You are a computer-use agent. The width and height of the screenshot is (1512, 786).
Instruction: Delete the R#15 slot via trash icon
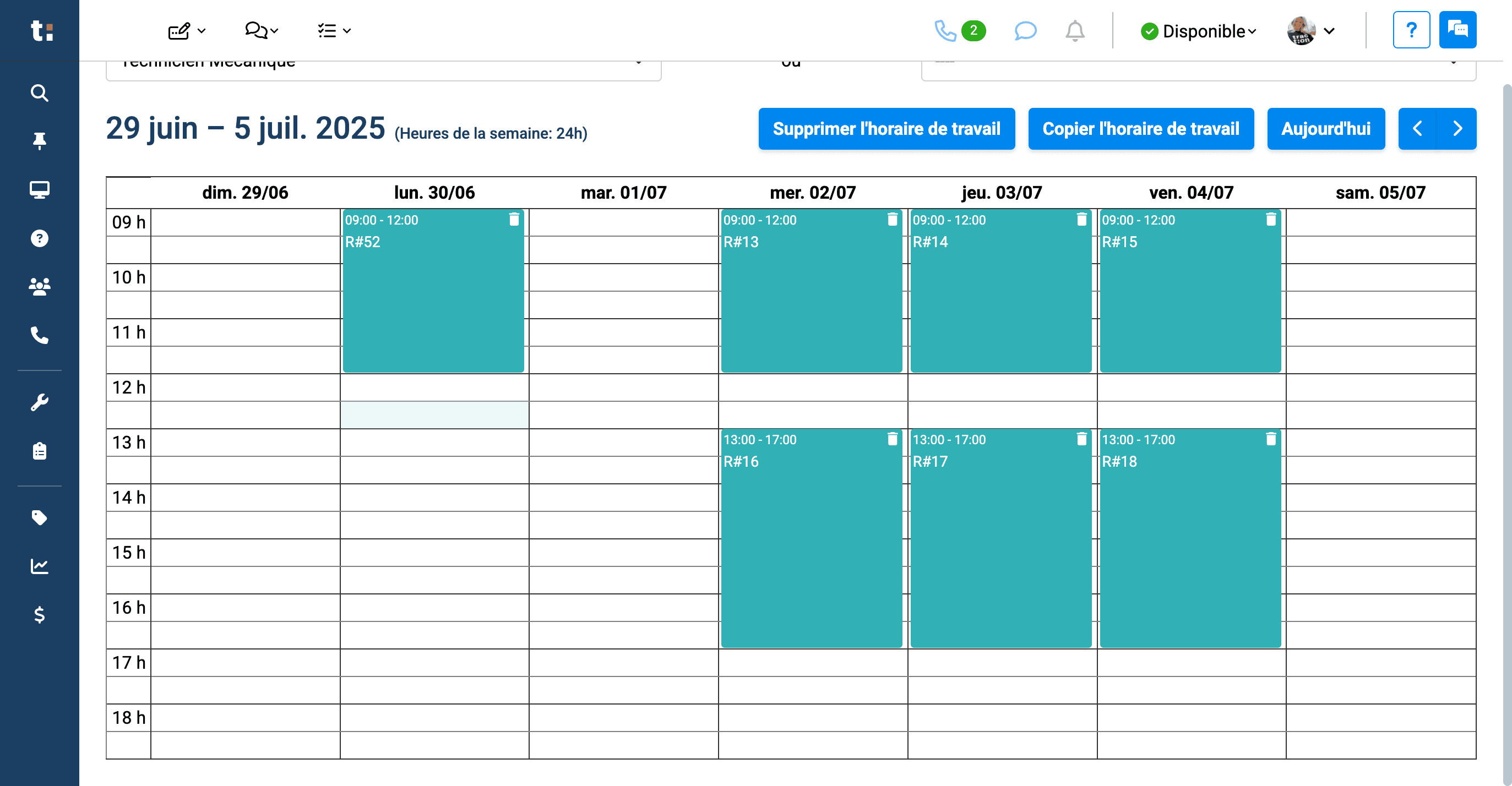pos(1271,220)
